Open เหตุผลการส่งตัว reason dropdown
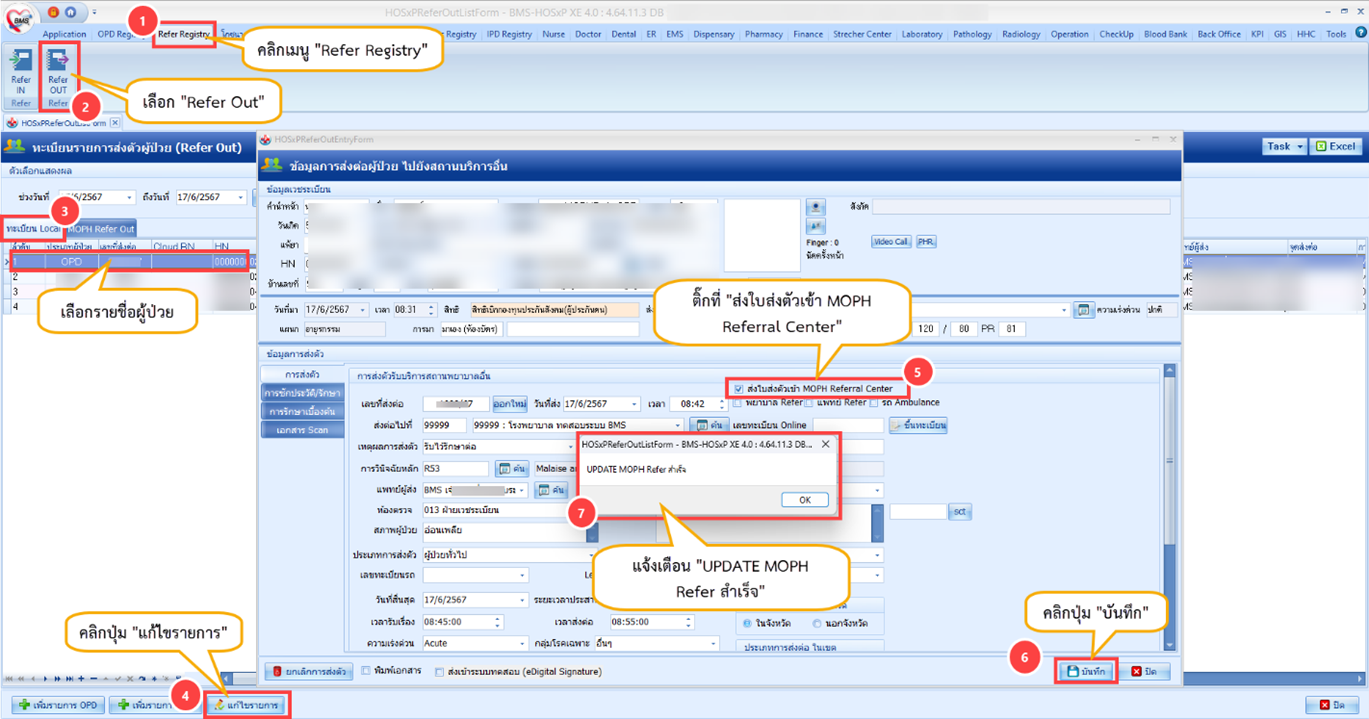Viewport: 1369px width, 719px height. coord(570,447)
